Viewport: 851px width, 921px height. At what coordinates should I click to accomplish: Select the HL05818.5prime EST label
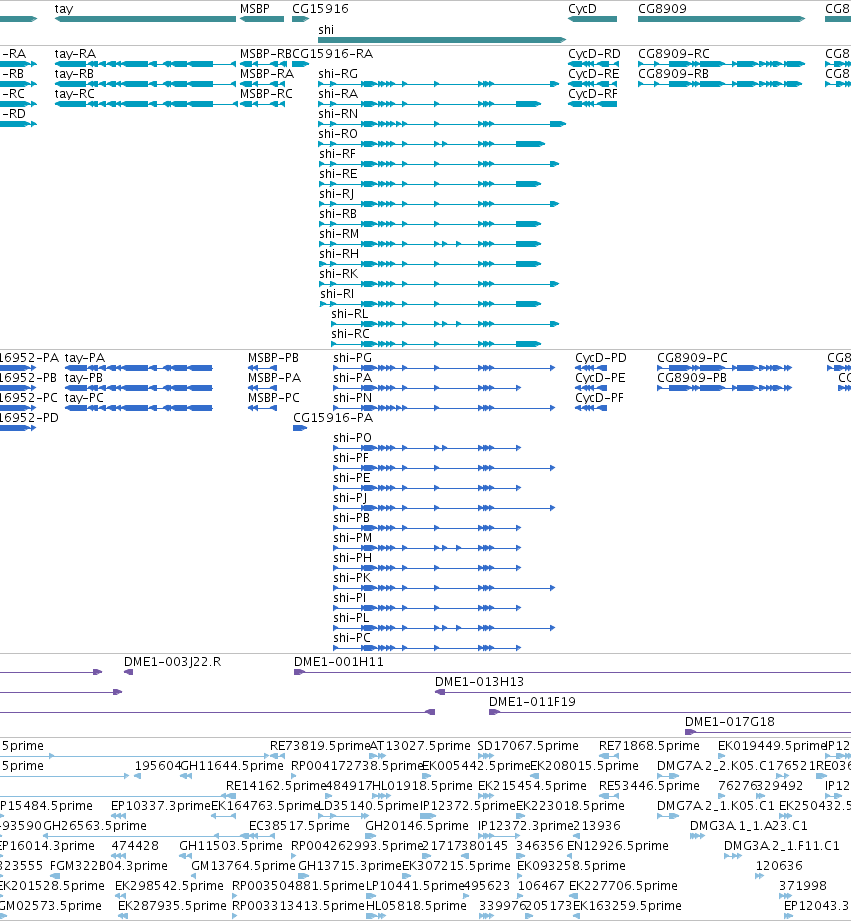(x=416, y=906)
